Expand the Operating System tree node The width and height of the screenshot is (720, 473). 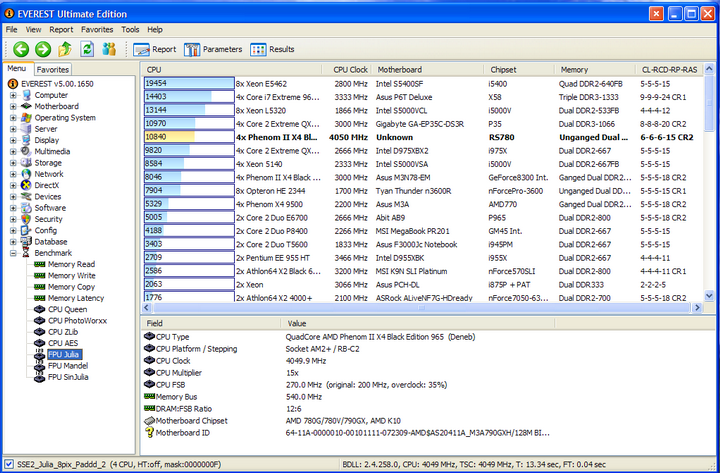[13, 118]
